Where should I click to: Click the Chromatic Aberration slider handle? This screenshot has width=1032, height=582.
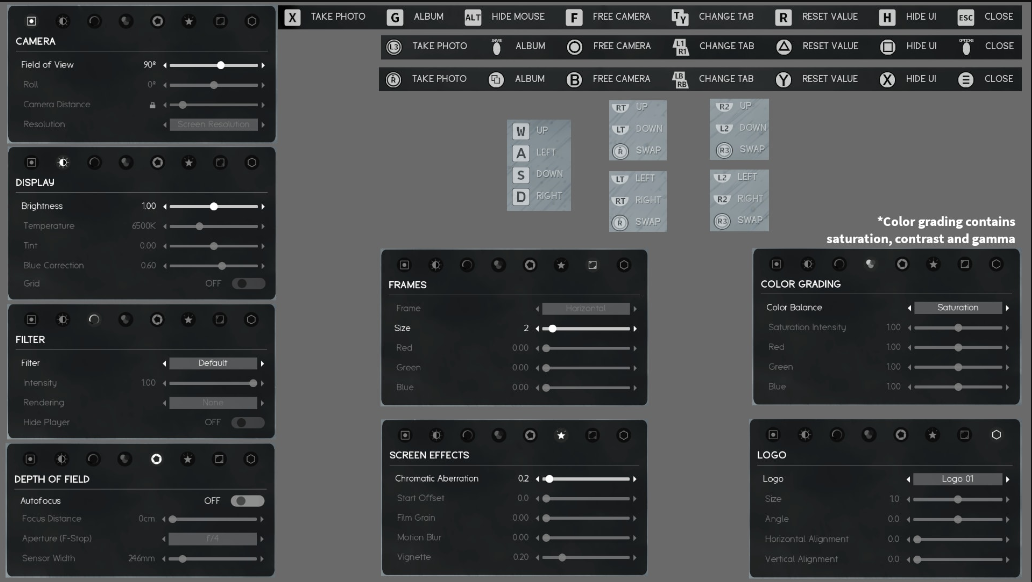[549, 479]
